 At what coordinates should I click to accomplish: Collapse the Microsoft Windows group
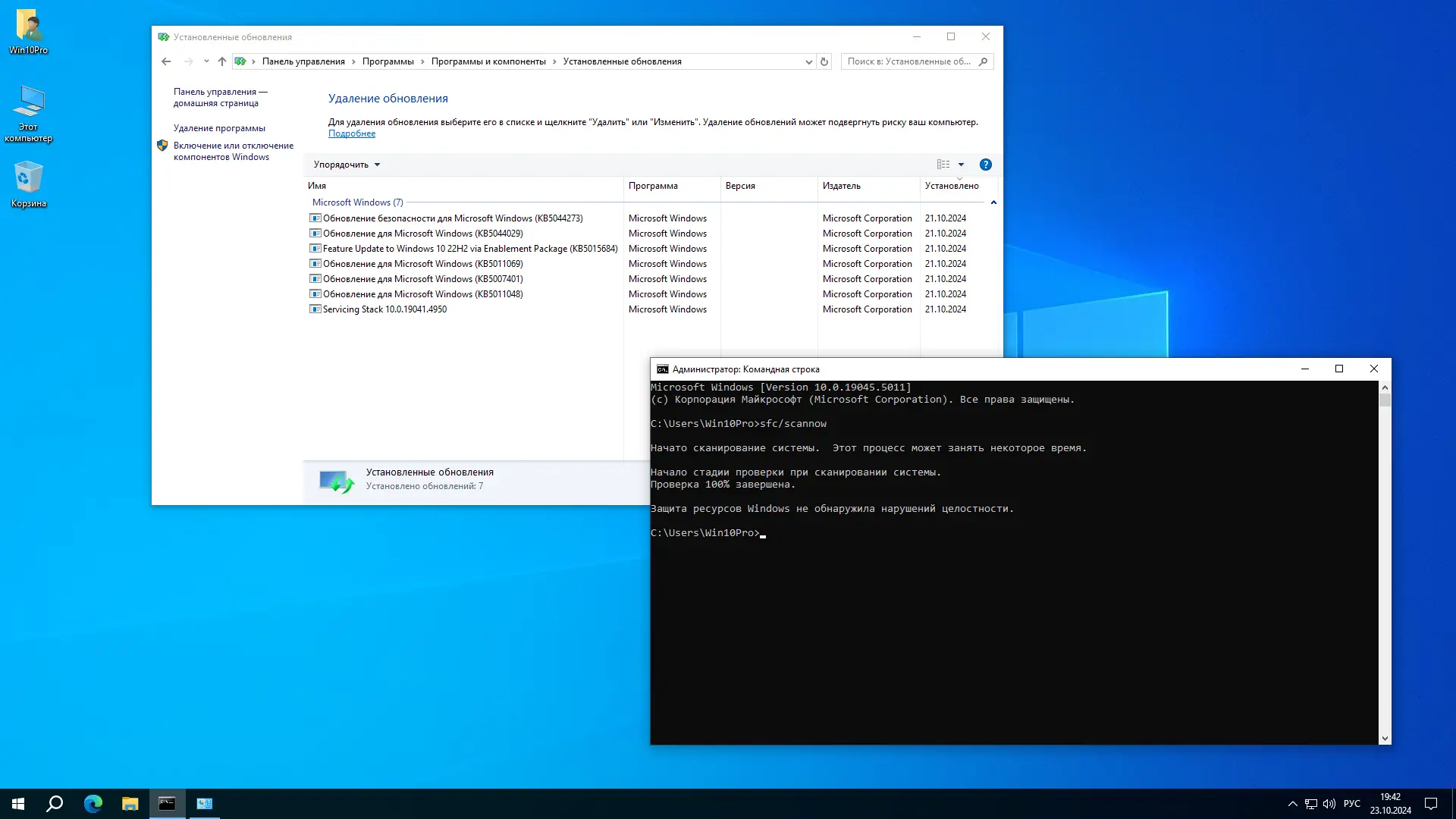[993, 202]
